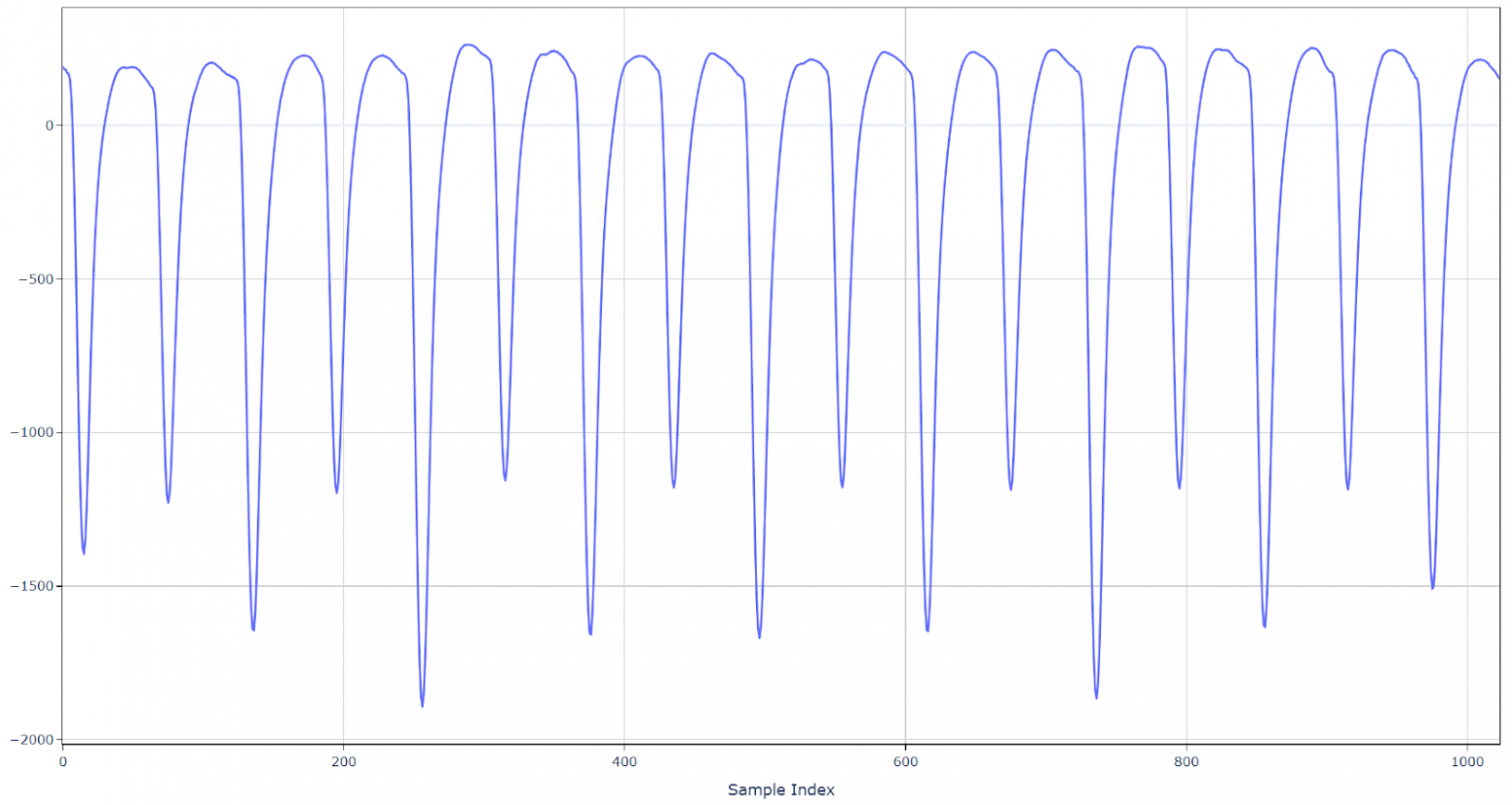Pick the first trough near sample 15
This screenshot has height=805, width=1512.
pyautogui.click(x=83, y=553)
